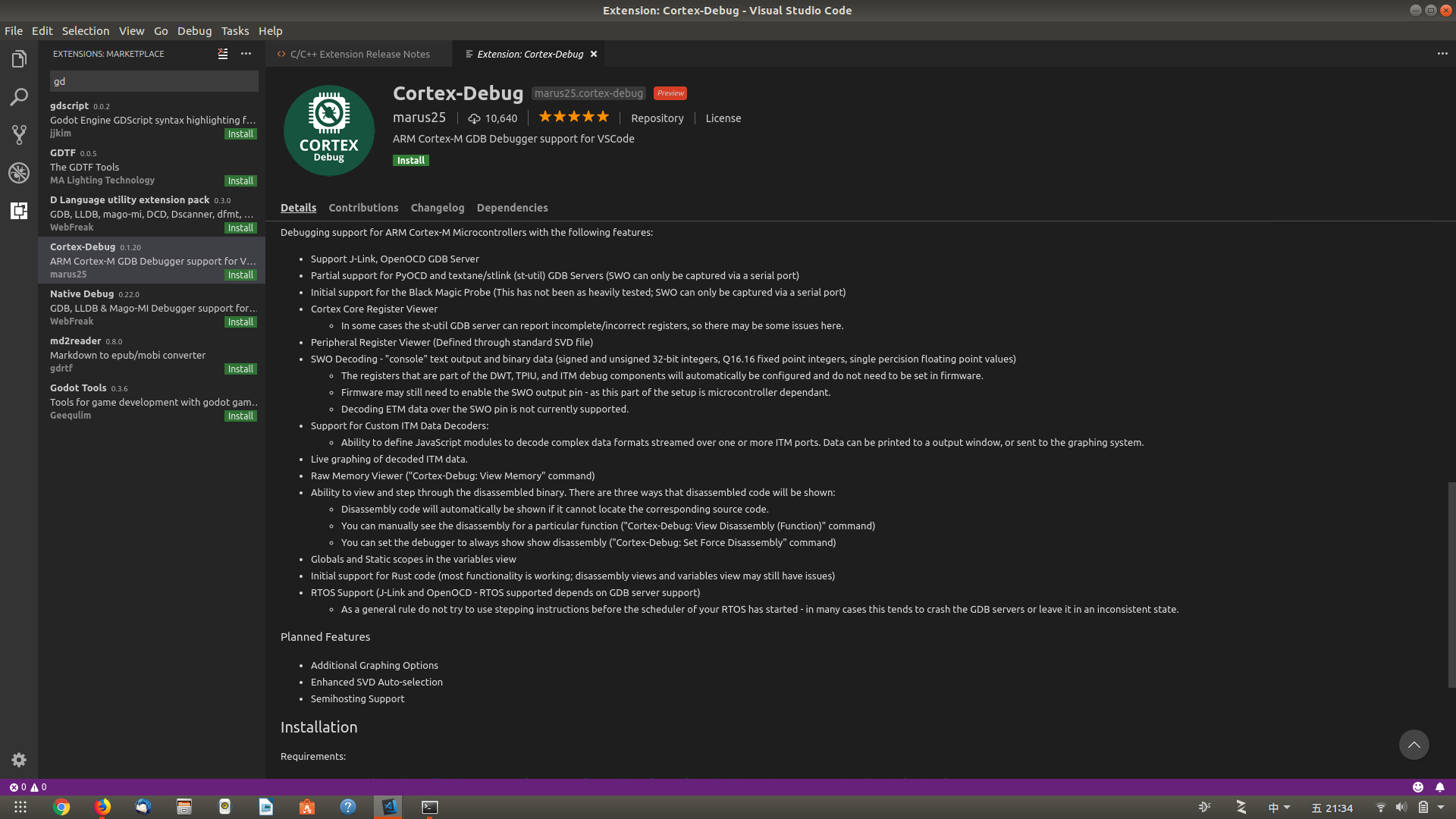Open notifications bell in status bar
Screen dimensions: 1456x819
pos(1439,787)
